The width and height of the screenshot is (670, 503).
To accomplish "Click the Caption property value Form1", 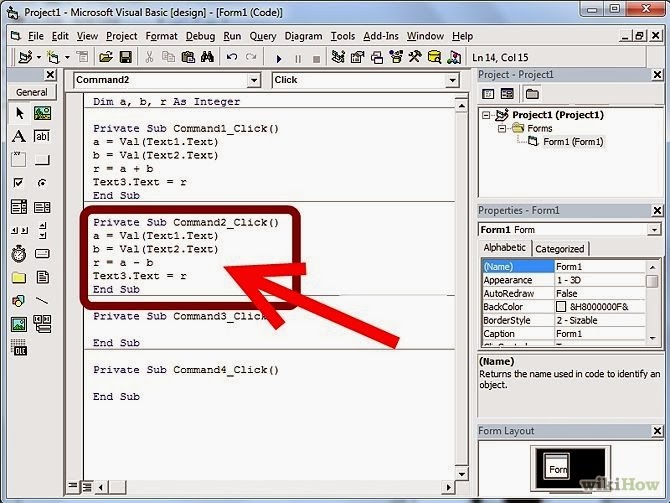I will tap(600, 333).
